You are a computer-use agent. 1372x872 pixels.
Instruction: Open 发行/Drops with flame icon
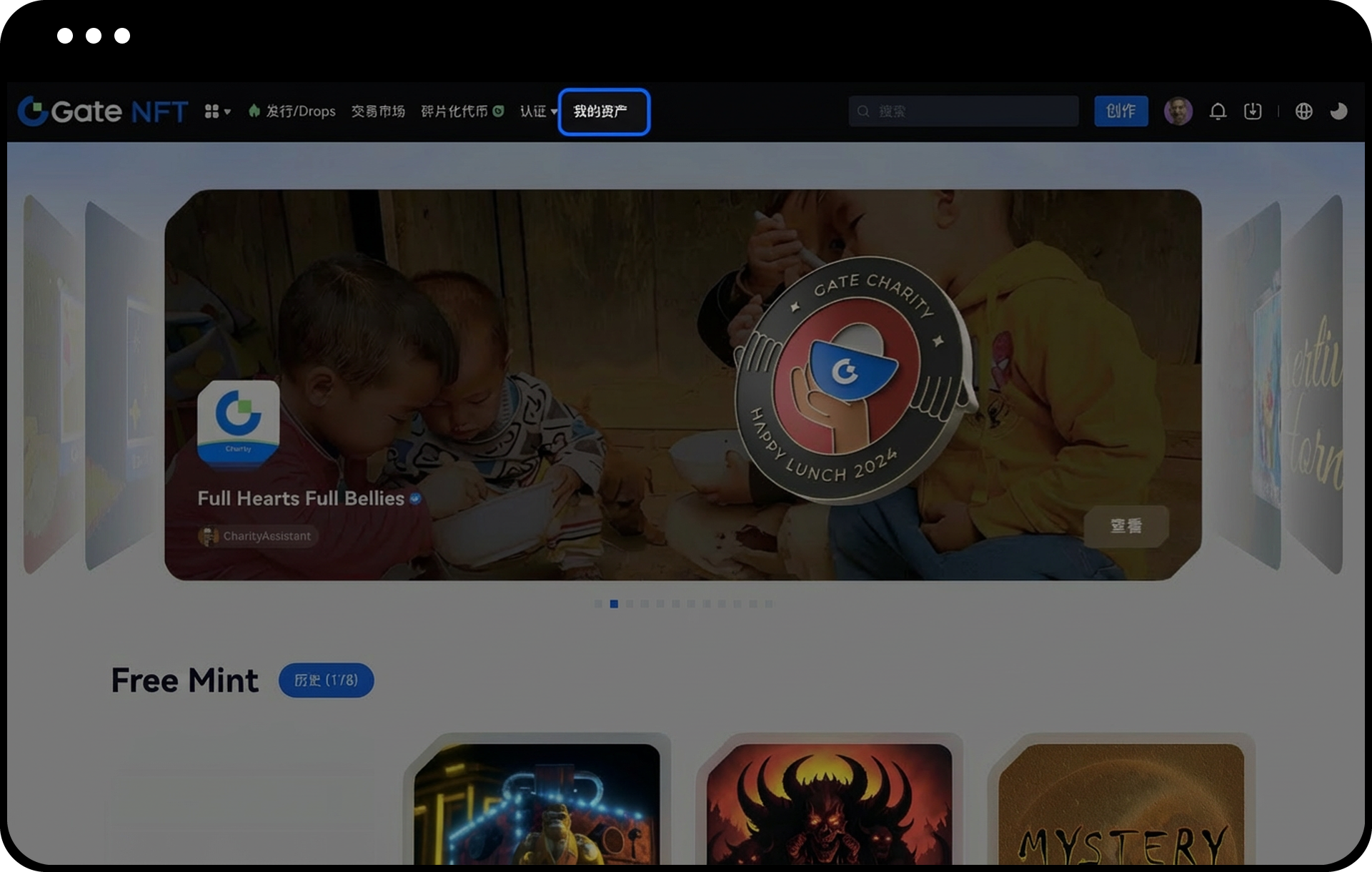click(292, 112)
